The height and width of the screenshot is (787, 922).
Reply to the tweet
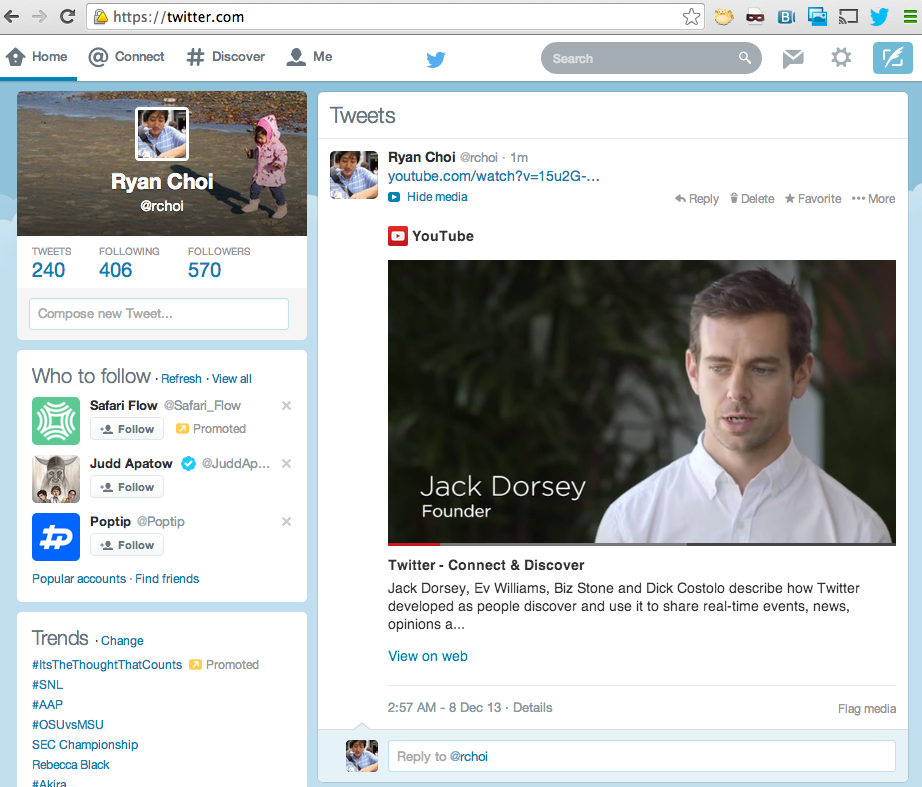pyautogui.click(x=697, y=199)
